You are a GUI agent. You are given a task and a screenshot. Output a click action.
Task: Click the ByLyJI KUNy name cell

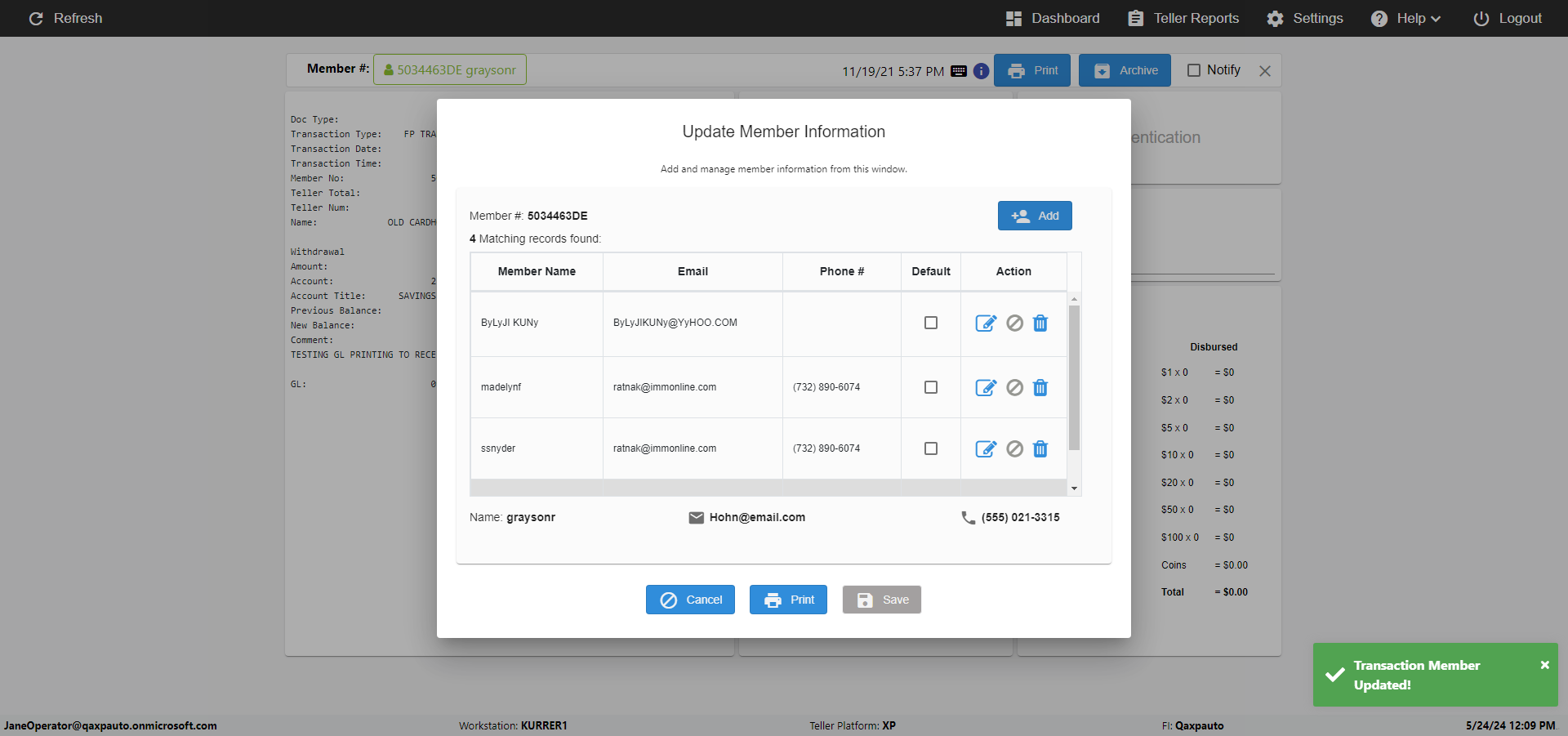[x=537, y=323]
